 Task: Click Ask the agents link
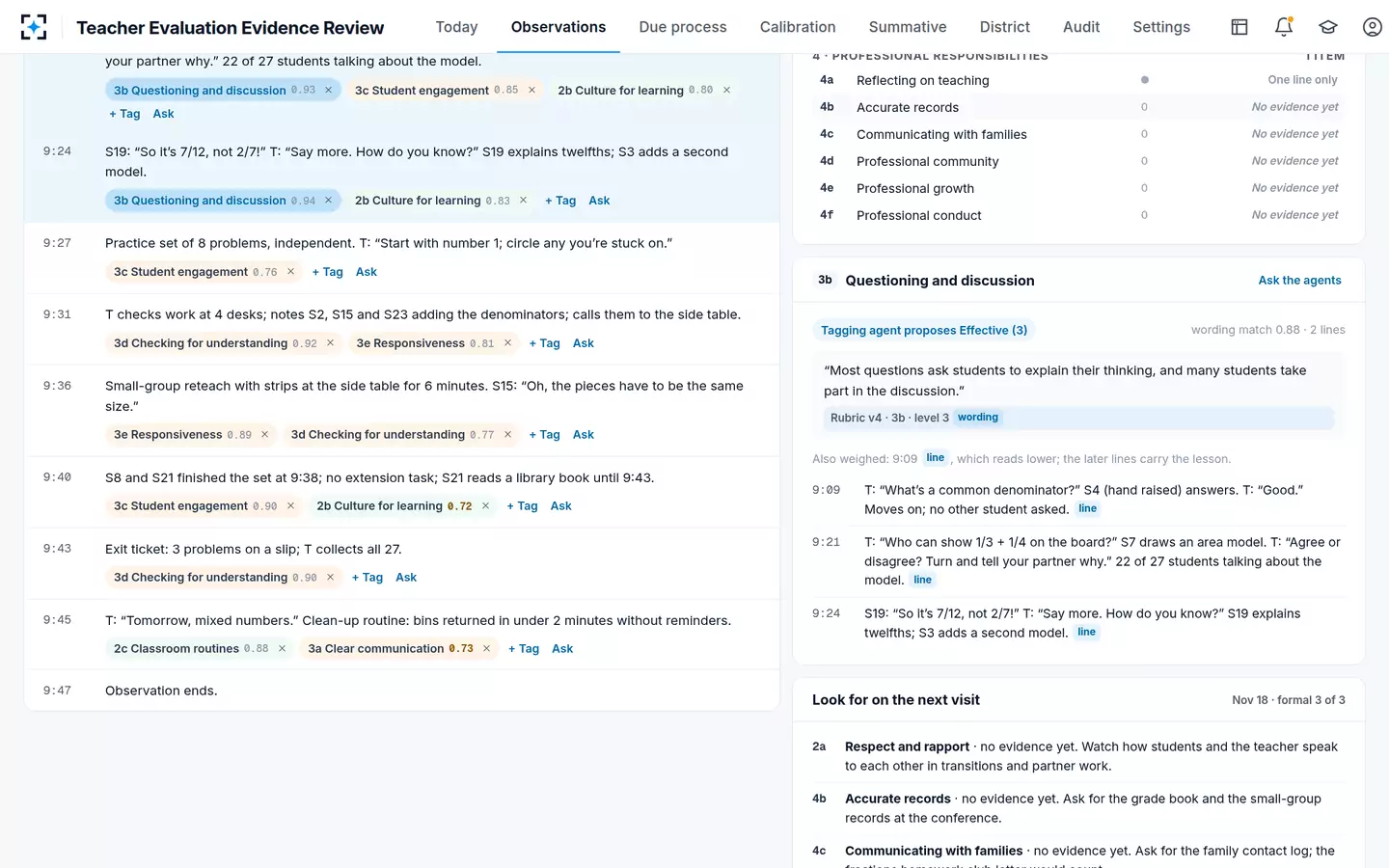(1299, 281)
